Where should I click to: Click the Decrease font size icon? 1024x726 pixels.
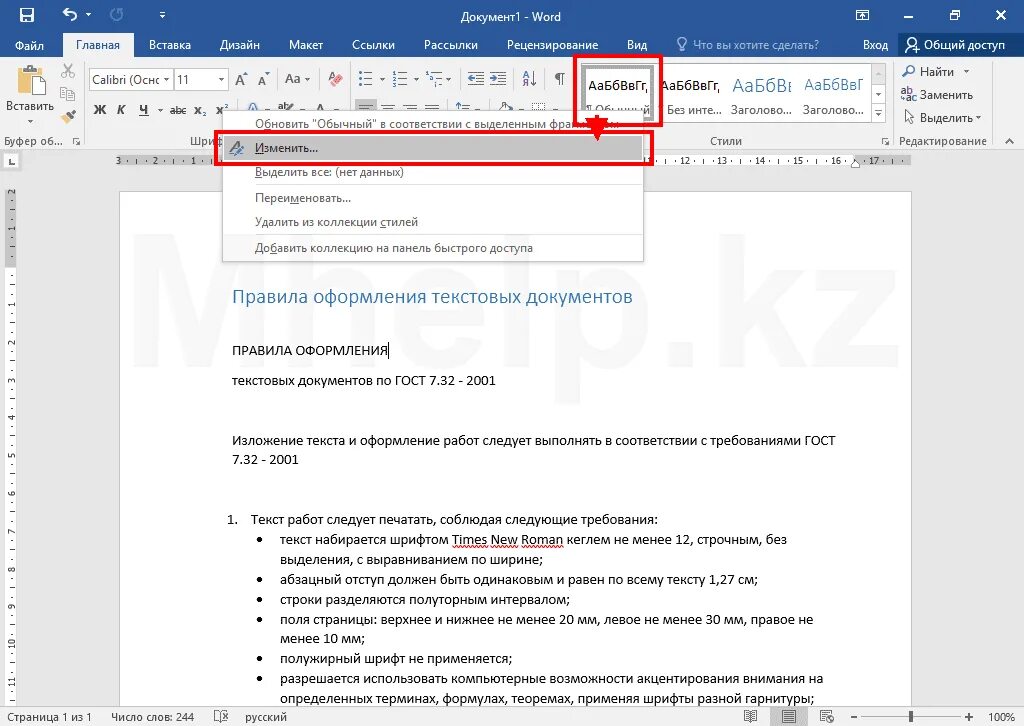pyautogui.click(x=263, y=80)
